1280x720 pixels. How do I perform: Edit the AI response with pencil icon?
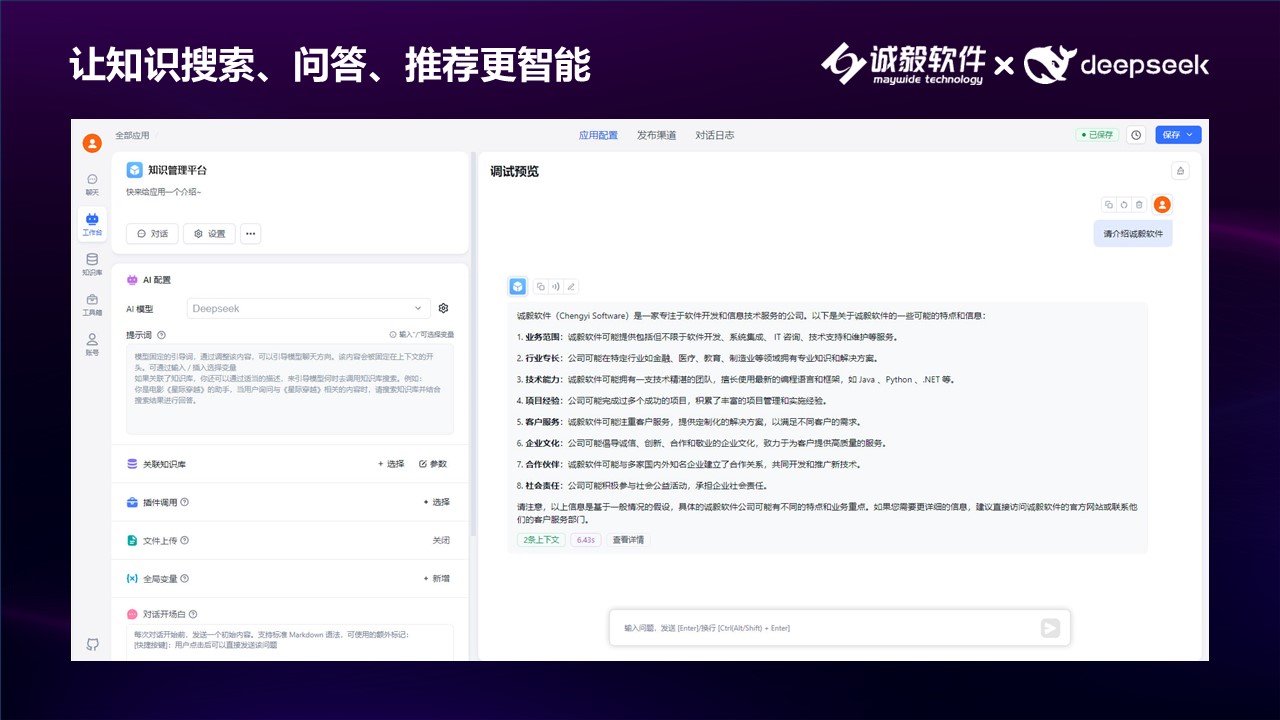(x=571, y=287)
